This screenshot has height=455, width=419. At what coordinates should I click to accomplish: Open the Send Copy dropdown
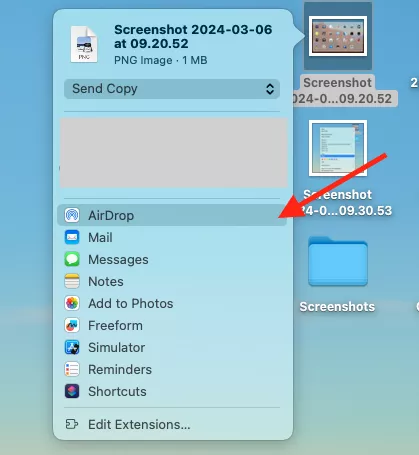pos(172,89)
